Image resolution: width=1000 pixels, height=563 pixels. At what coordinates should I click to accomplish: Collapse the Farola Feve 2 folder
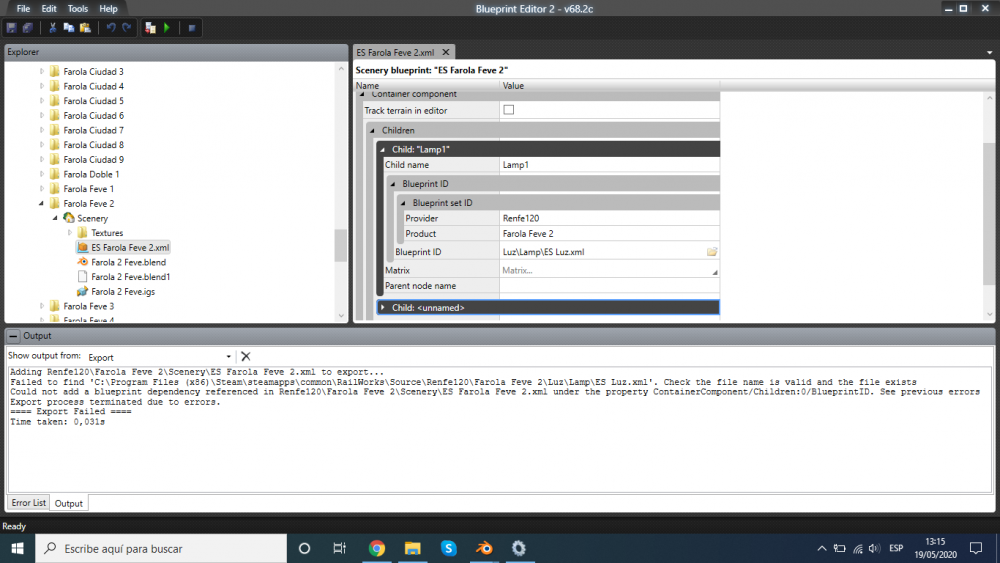(x=42, y=204)
